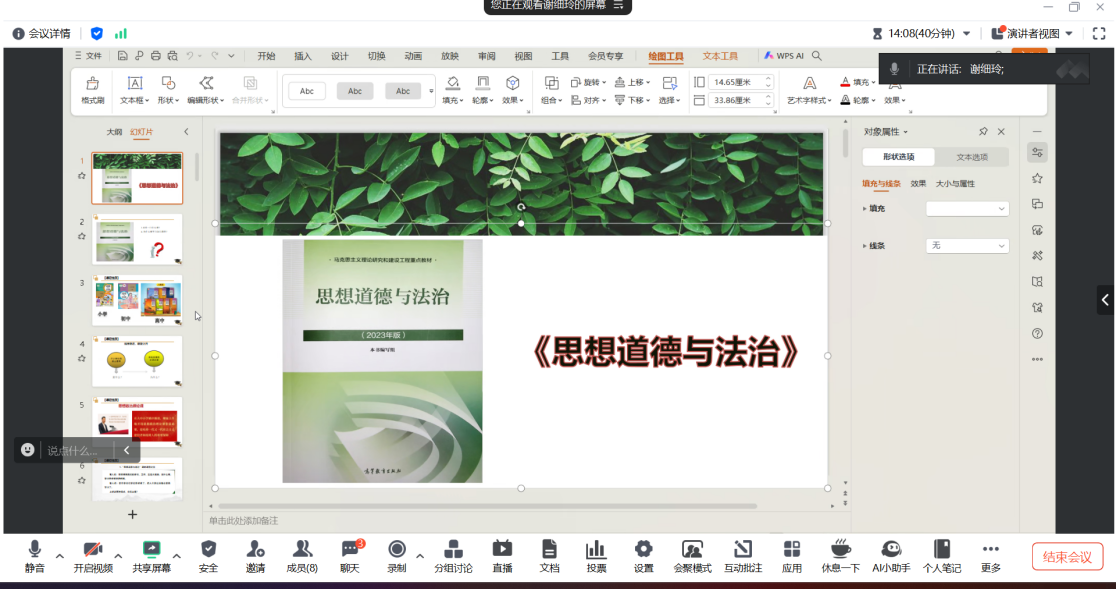Start recording with 录制 button

point(397,555)
